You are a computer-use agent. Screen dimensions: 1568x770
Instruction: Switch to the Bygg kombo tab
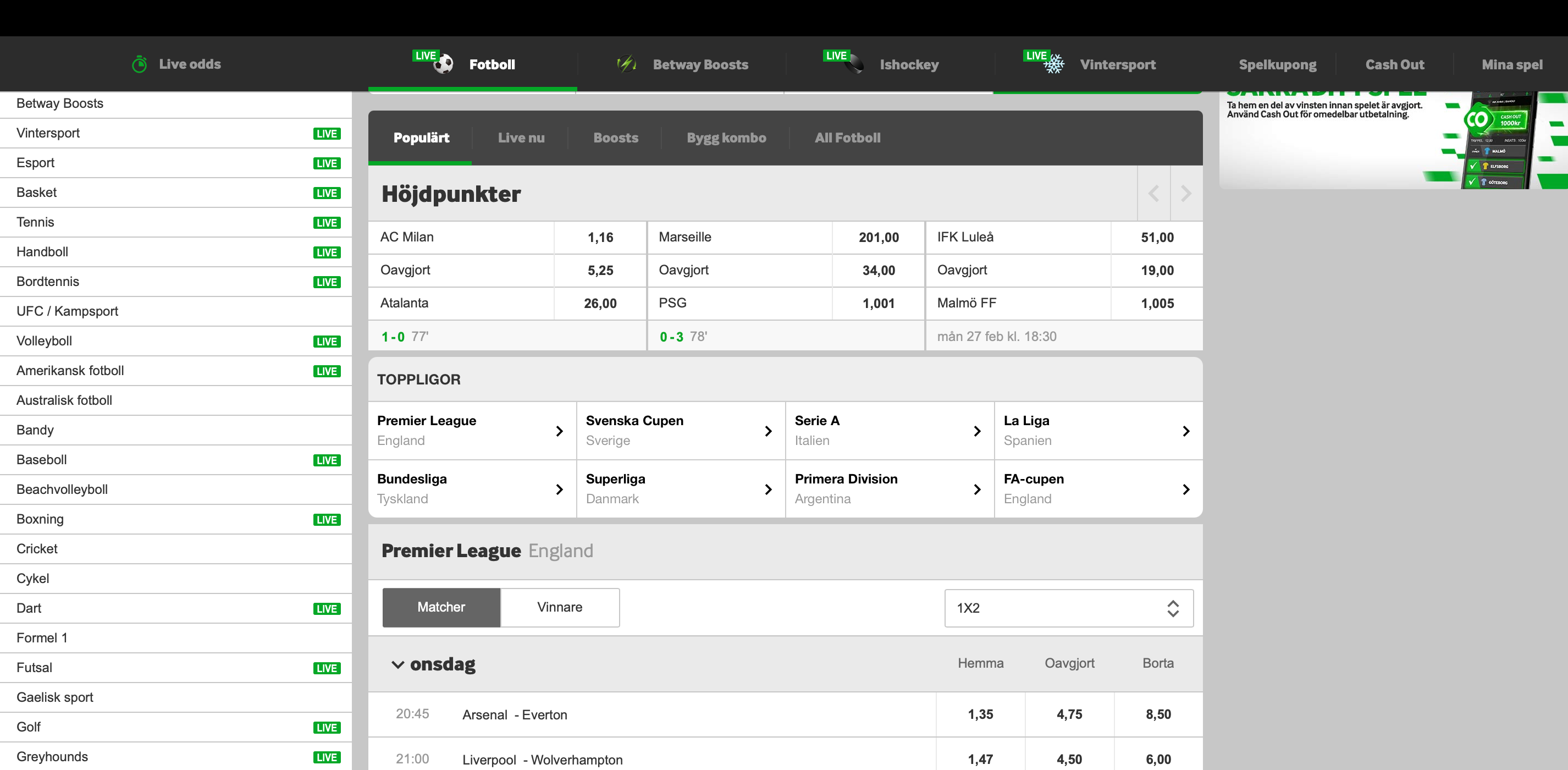click(726, 137)
